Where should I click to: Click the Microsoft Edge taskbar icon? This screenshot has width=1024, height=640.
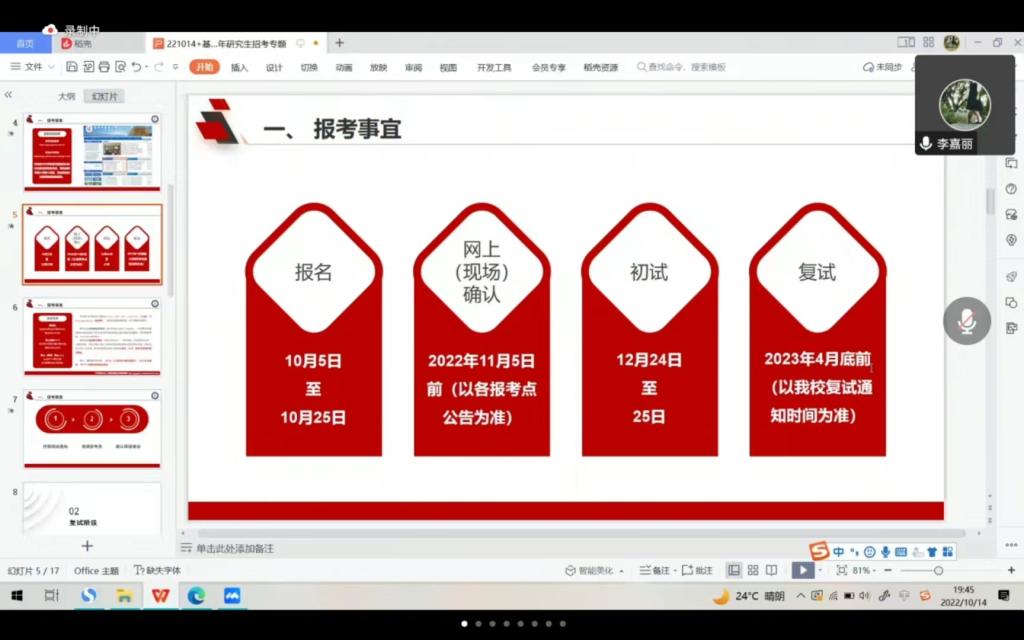point(196,596)
